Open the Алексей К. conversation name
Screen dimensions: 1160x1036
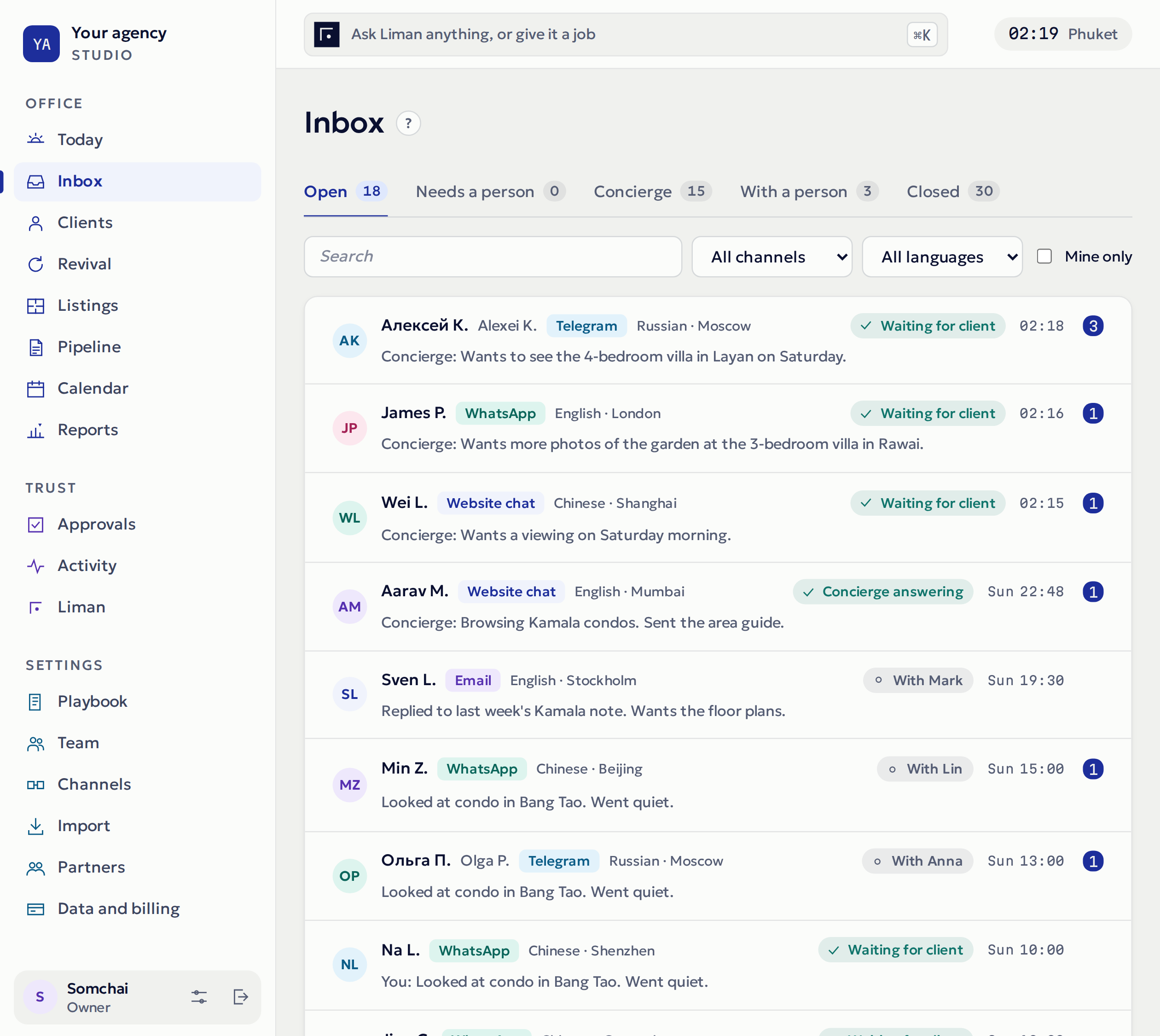(424, 326)
